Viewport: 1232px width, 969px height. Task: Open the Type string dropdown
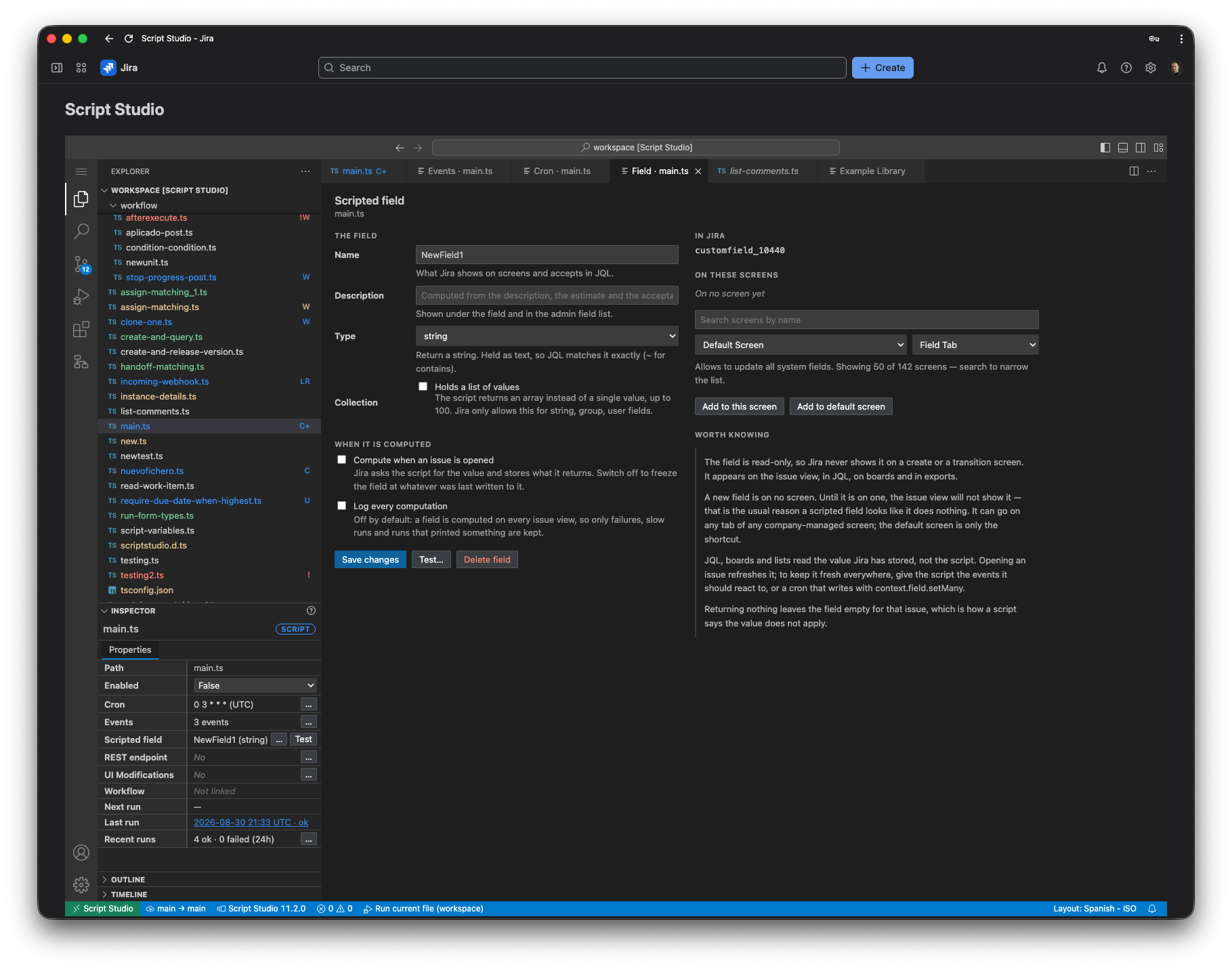point(547,336)
